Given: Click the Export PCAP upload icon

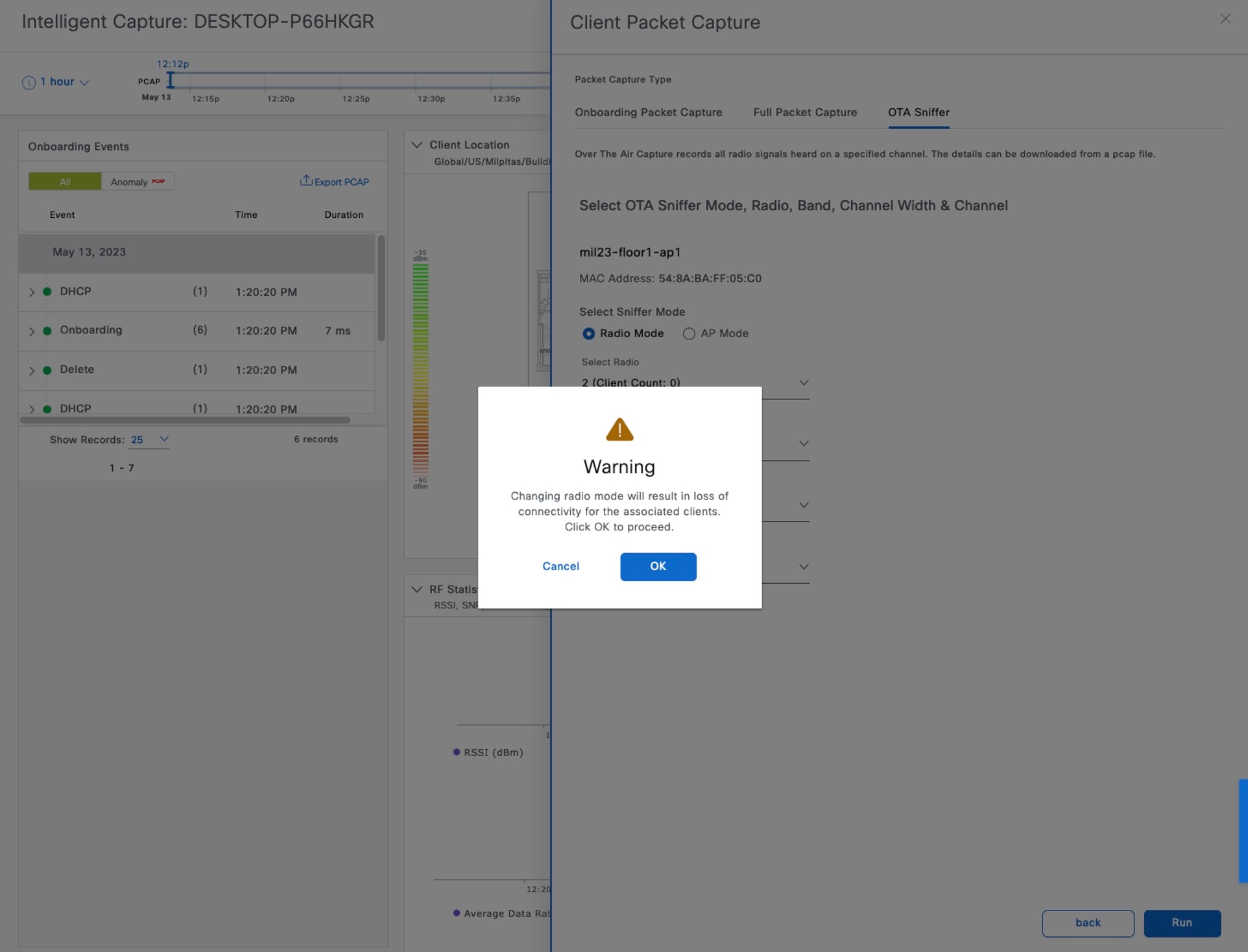Looking at the screenshot, I should point(306,181).
